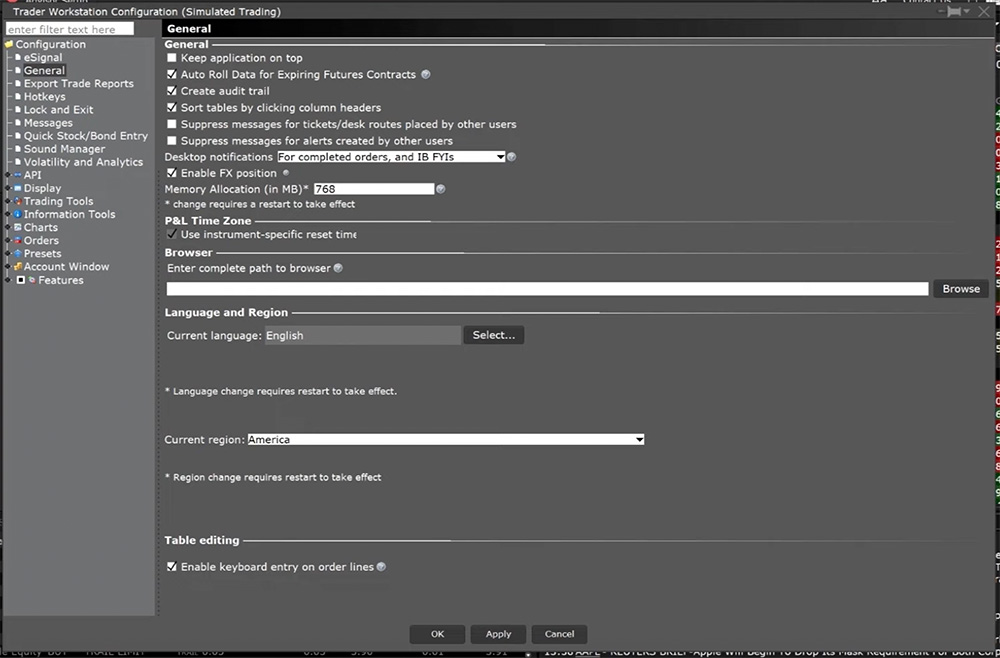The width and height of the screenshot is (1000, 658).
Task: Click the Configuration folder icon in tree
Action: click(9, 45)
